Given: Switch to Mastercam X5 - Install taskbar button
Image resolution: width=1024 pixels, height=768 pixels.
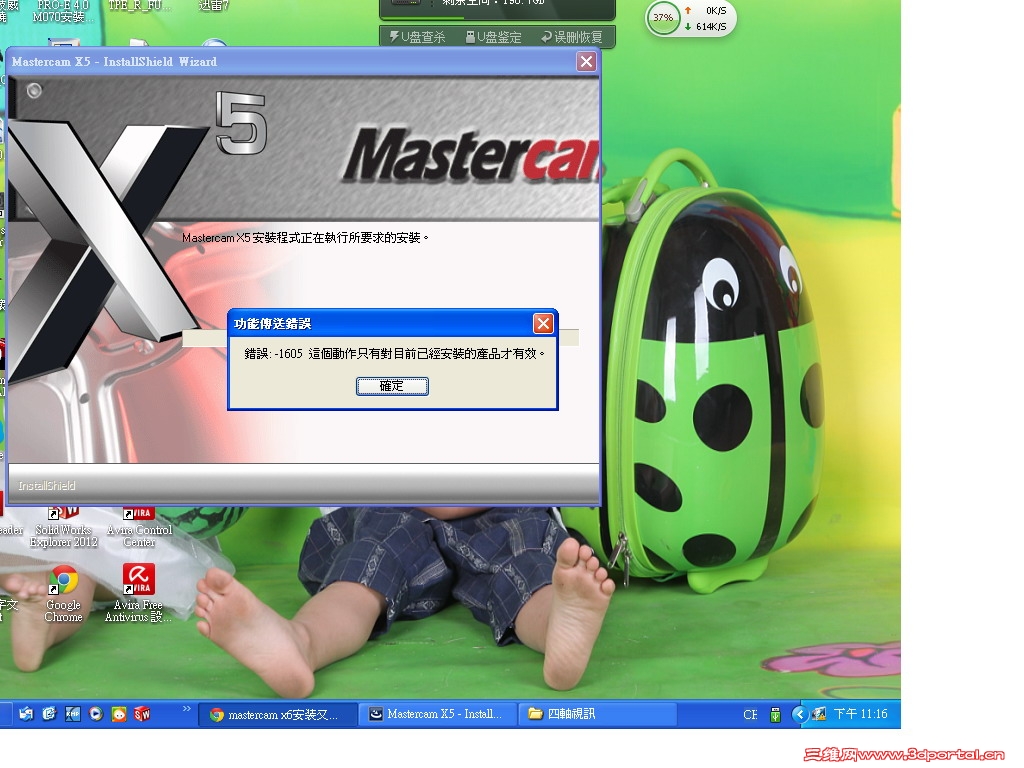Looking at the screenshot, I should 437,714.
